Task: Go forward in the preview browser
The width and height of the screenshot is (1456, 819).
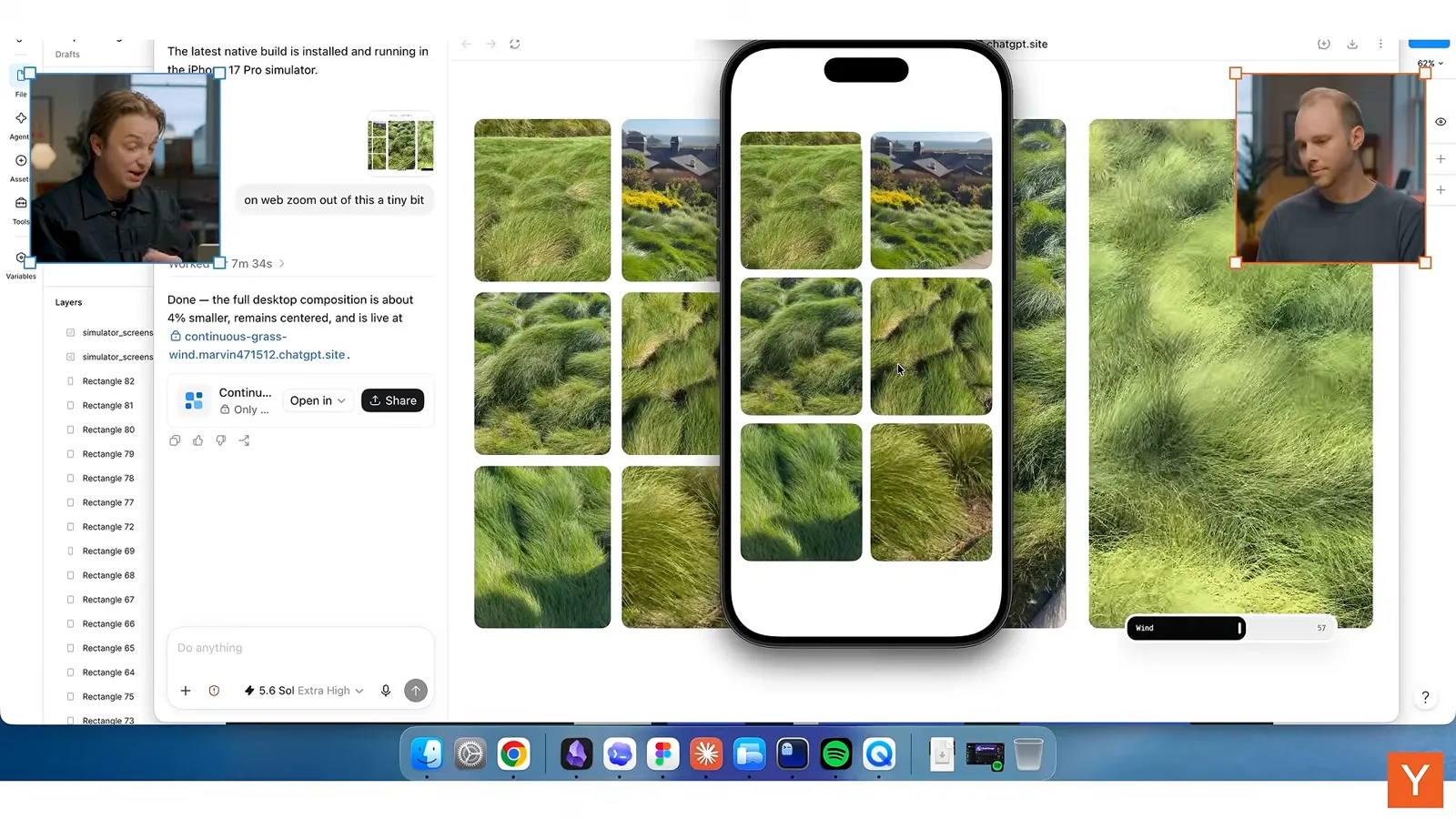Action: click(490, 44)
